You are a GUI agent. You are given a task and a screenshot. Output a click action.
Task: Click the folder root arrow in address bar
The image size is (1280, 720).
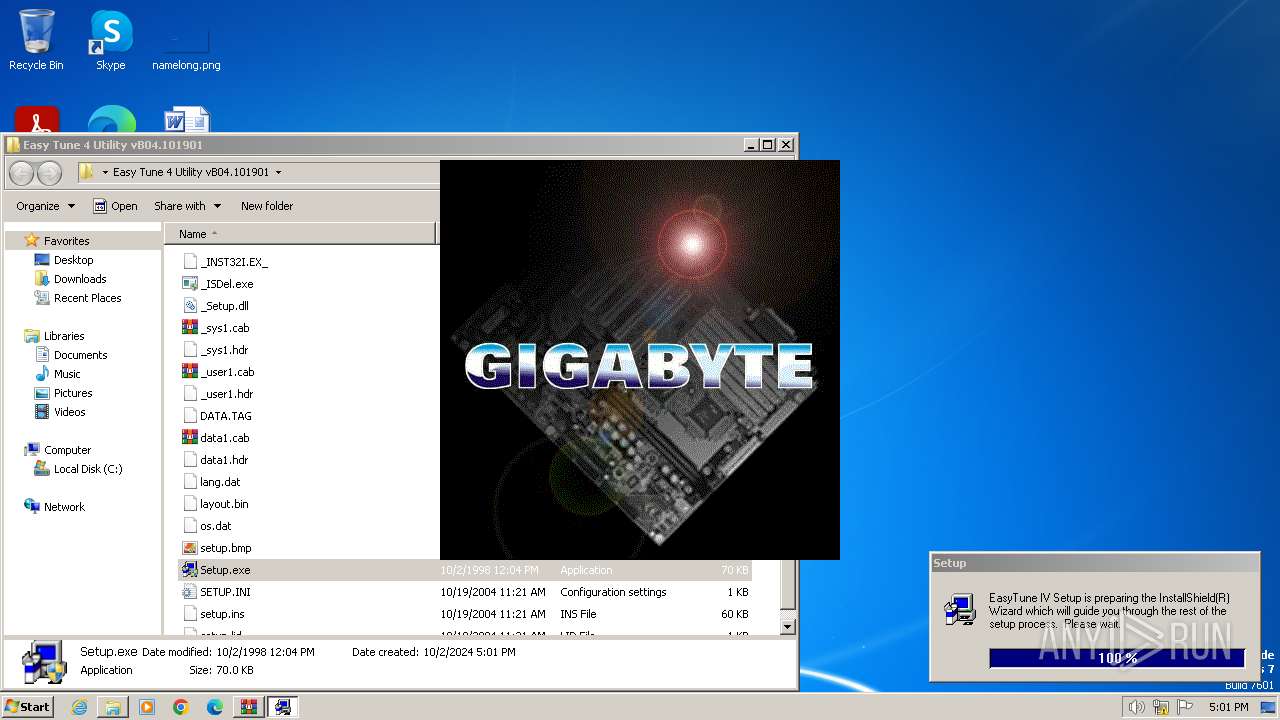tap(104, 172)
